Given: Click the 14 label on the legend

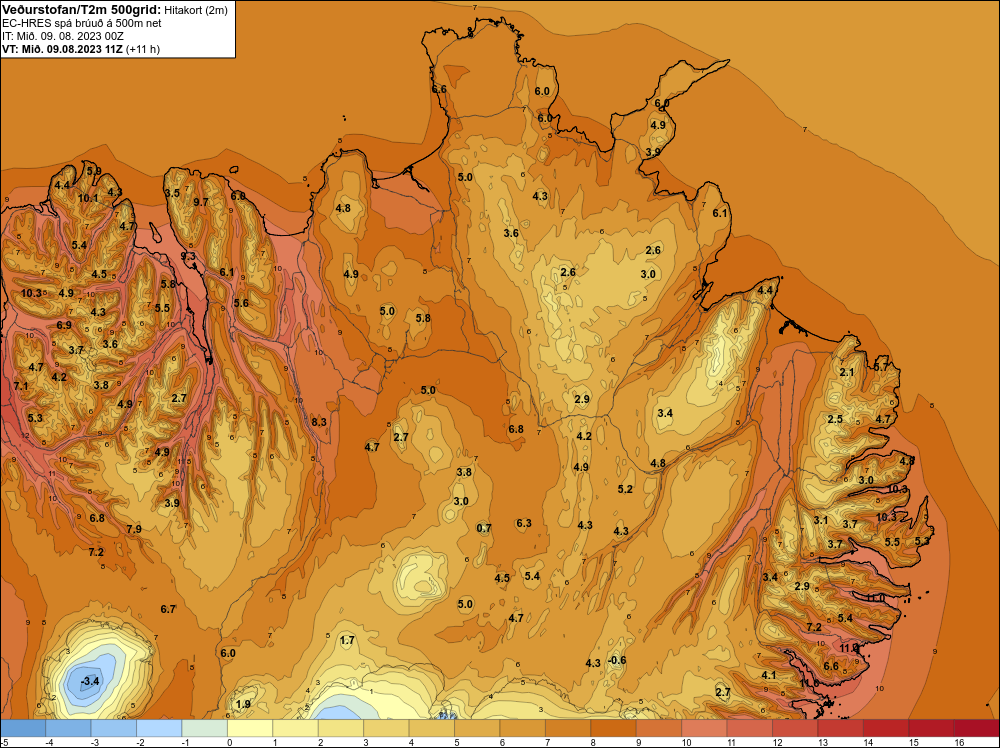Looking at the screenshot, I should [x=869, y=742].
